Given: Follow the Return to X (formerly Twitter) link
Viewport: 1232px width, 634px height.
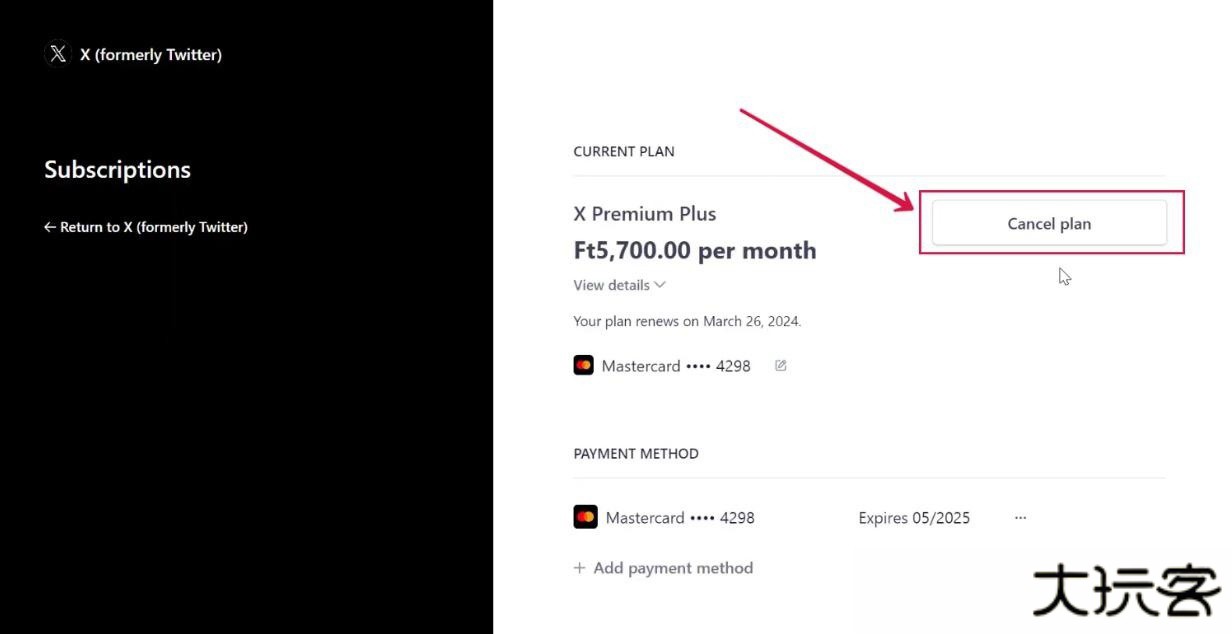Looking at the screenshot, I should (153, 227).
